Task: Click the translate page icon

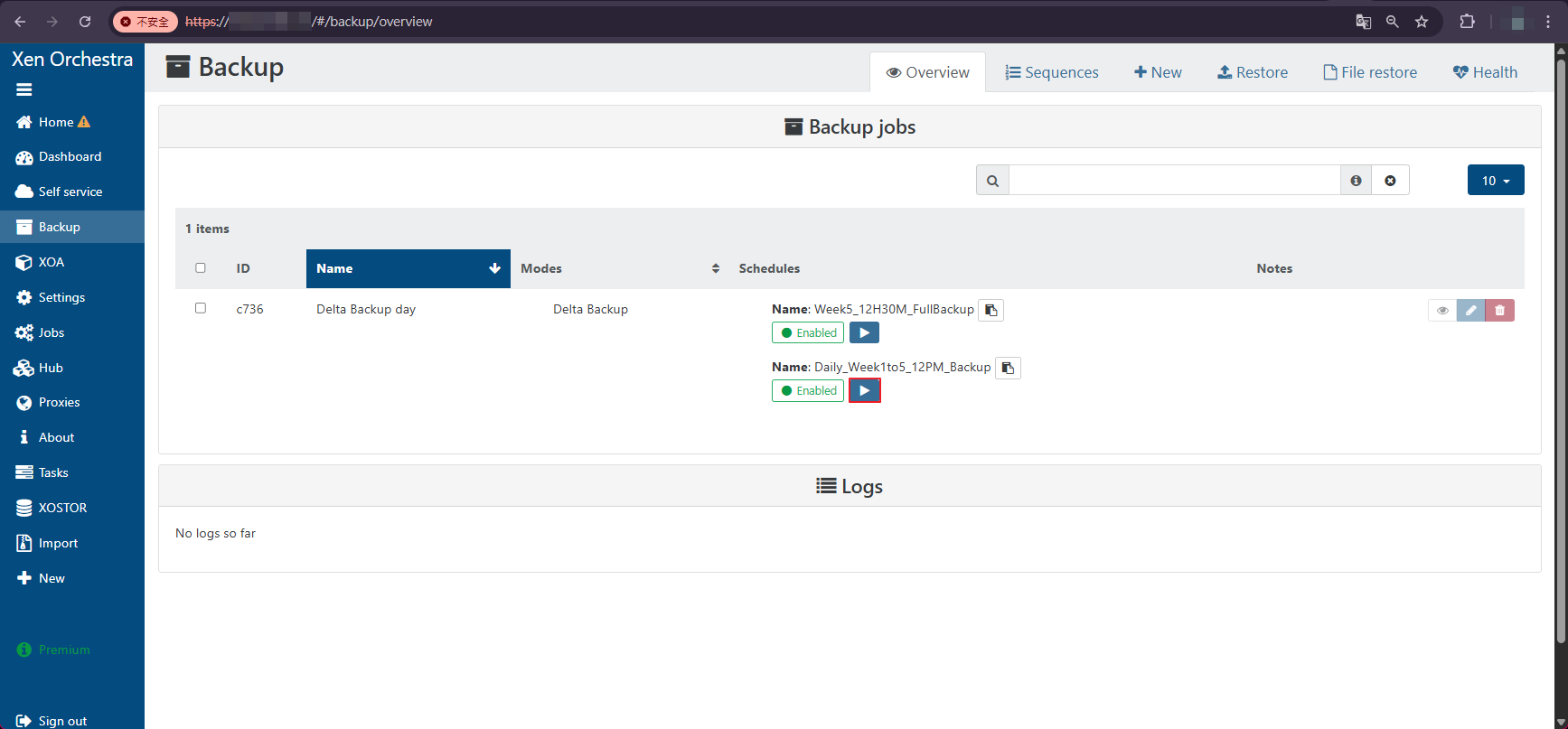Action: point(1364,22)
